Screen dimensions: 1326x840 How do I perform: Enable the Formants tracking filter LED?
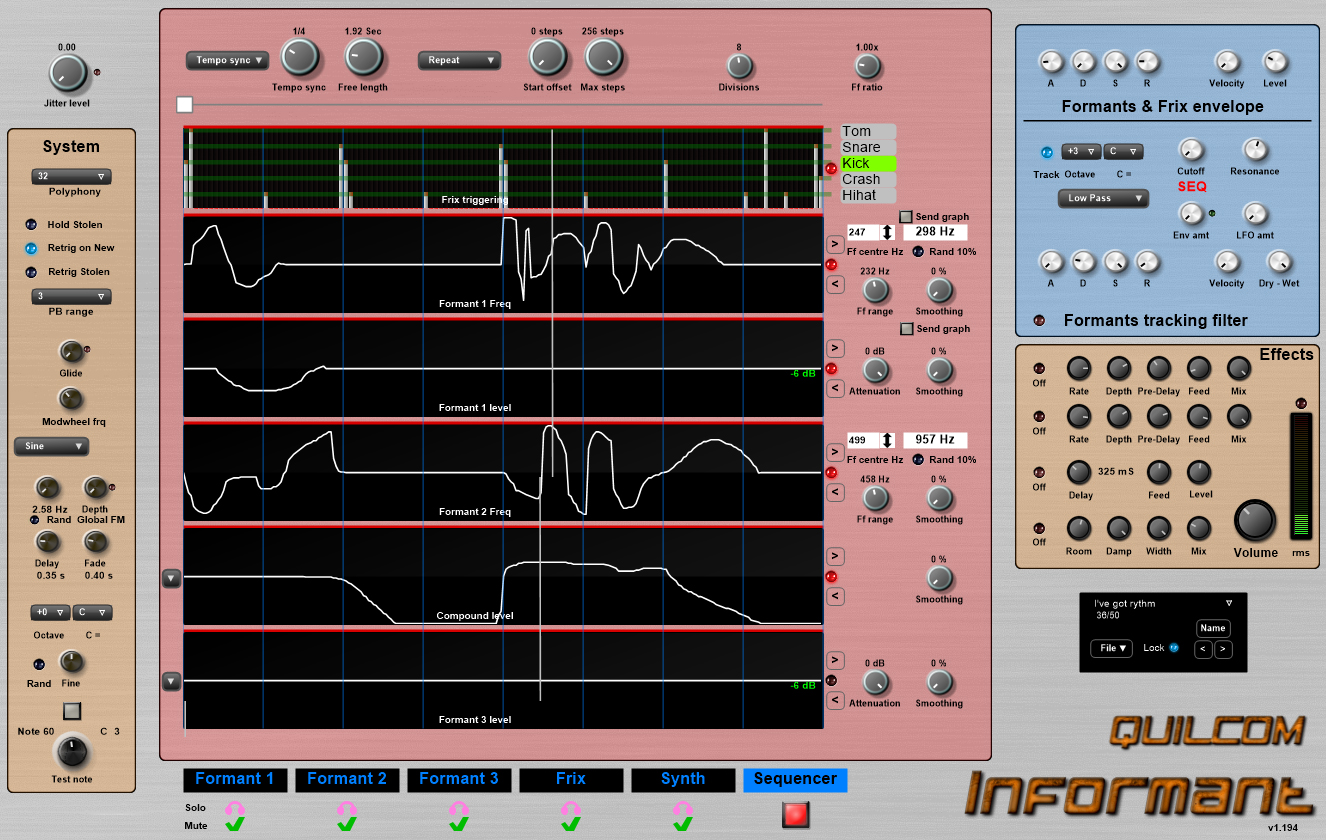(1040, 321)
